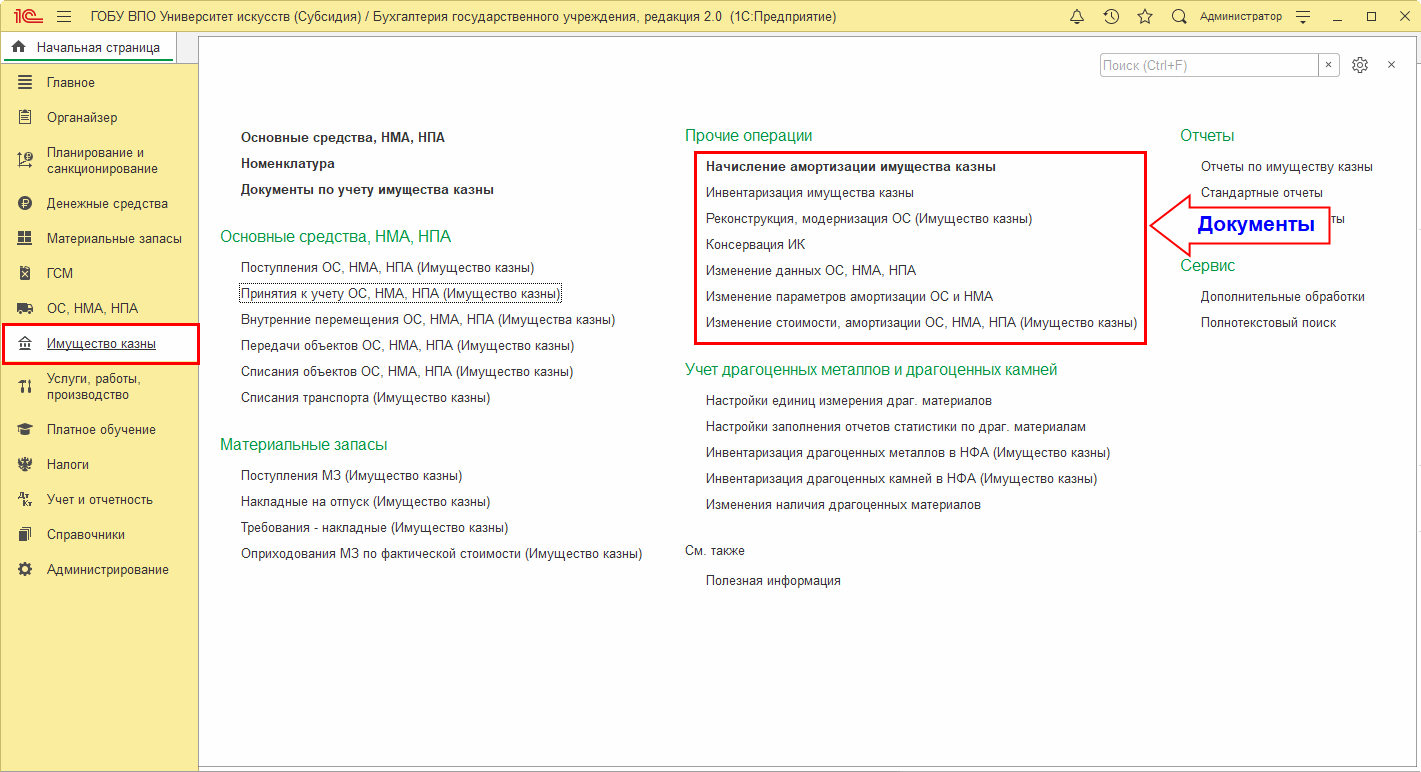
Task: Open Реконструкция, модернизация ОС (Имущество казны)
Action: tap(869, 219)
